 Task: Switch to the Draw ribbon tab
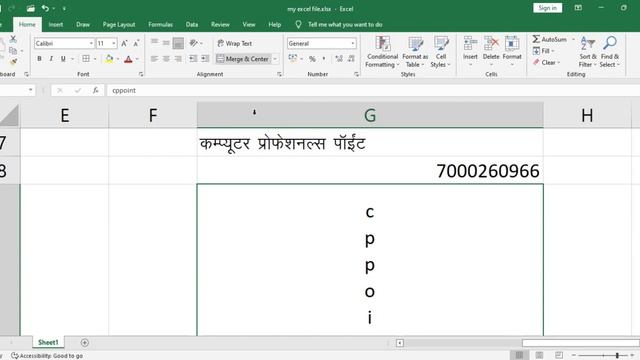click(x=83, y=24)
